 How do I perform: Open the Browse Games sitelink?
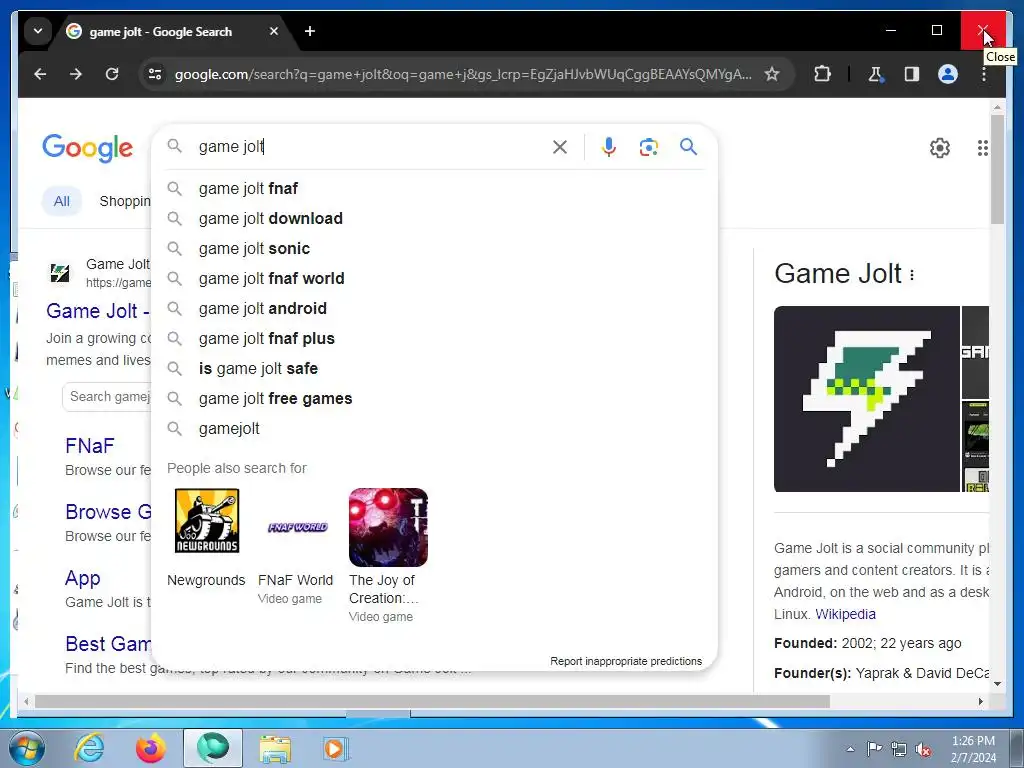pos(108,512)
